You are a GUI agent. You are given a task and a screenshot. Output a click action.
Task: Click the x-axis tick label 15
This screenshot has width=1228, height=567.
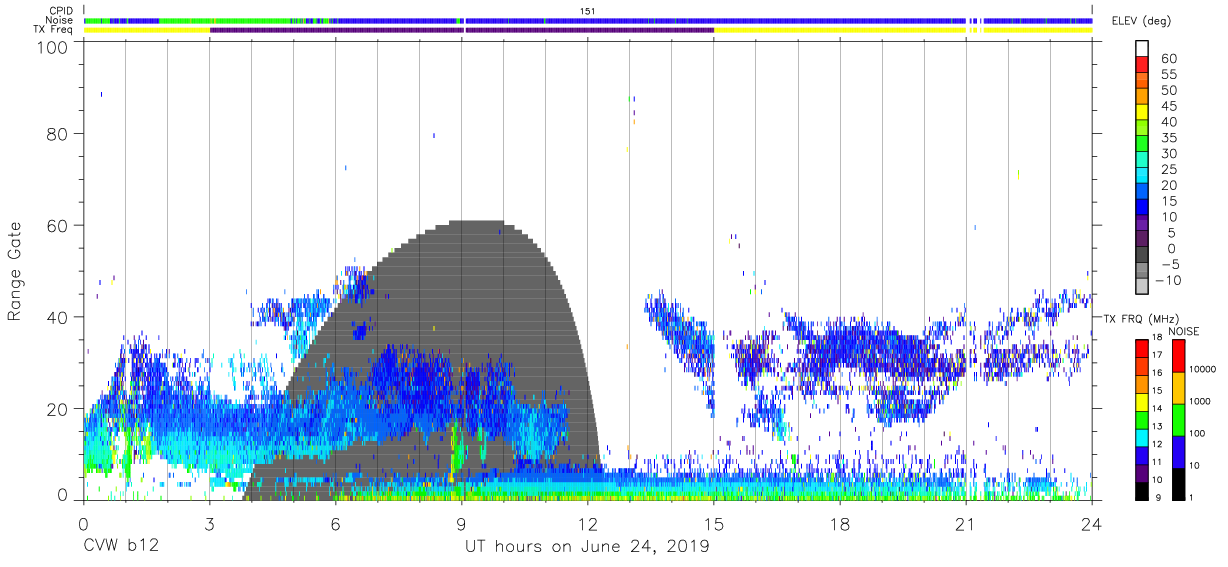click(x=714, y=524)
